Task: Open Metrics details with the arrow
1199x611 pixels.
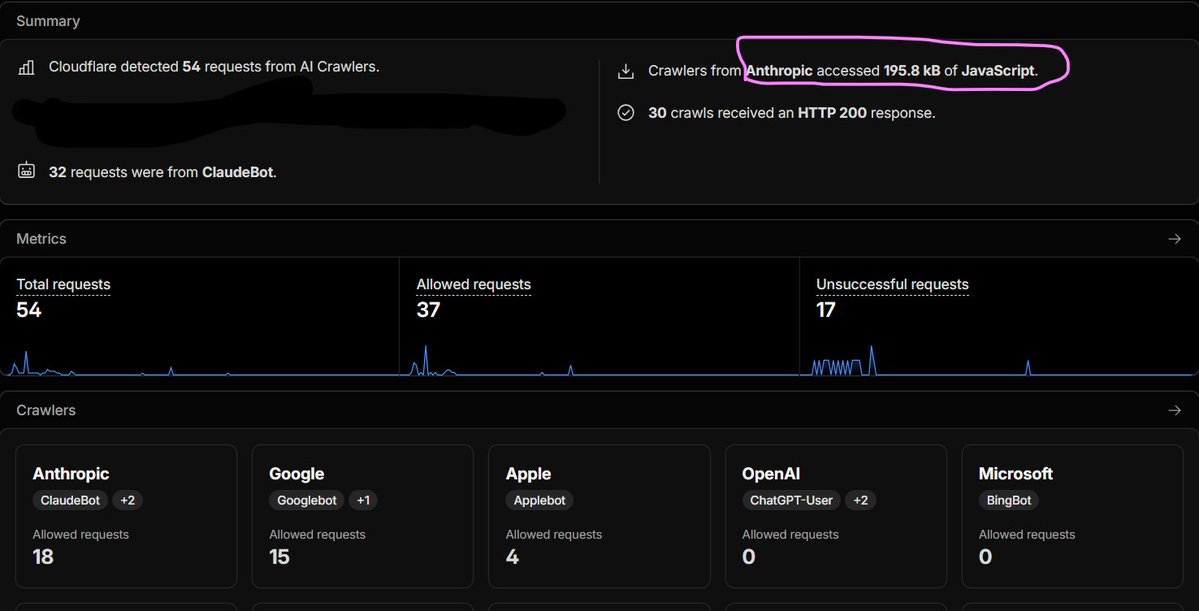Action: point(1175,239)
